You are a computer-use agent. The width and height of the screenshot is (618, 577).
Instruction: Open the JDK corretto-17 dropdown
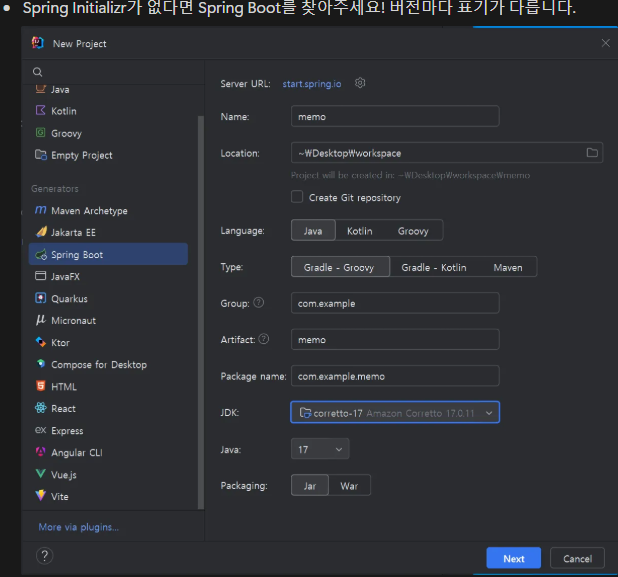tap(395, 413)
